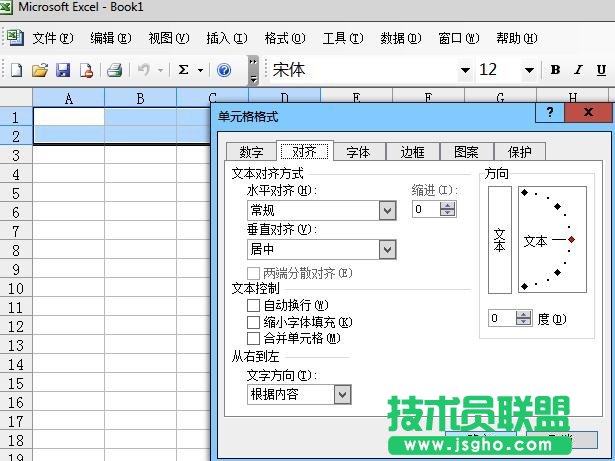
Task: Enable the wrap text checkbox
Action: coord(253,305)
